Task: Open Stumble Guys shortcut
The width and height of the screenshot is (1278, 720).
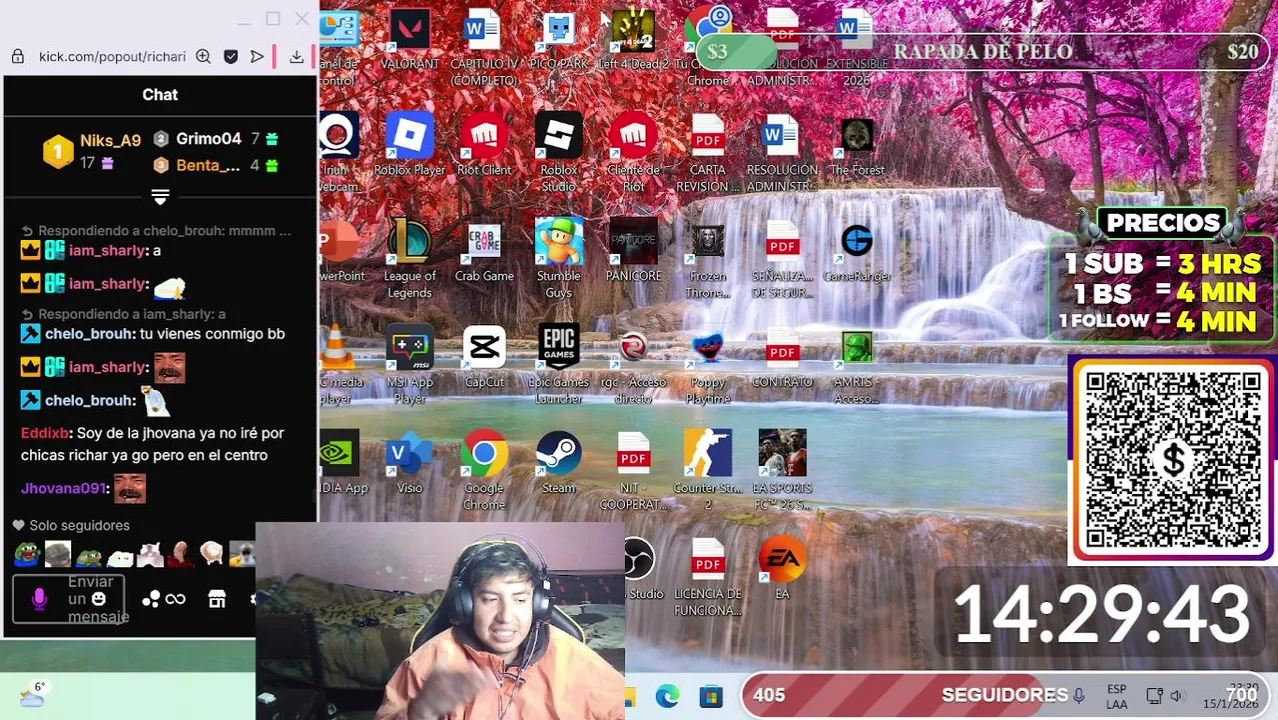Action: coord(559,259)
